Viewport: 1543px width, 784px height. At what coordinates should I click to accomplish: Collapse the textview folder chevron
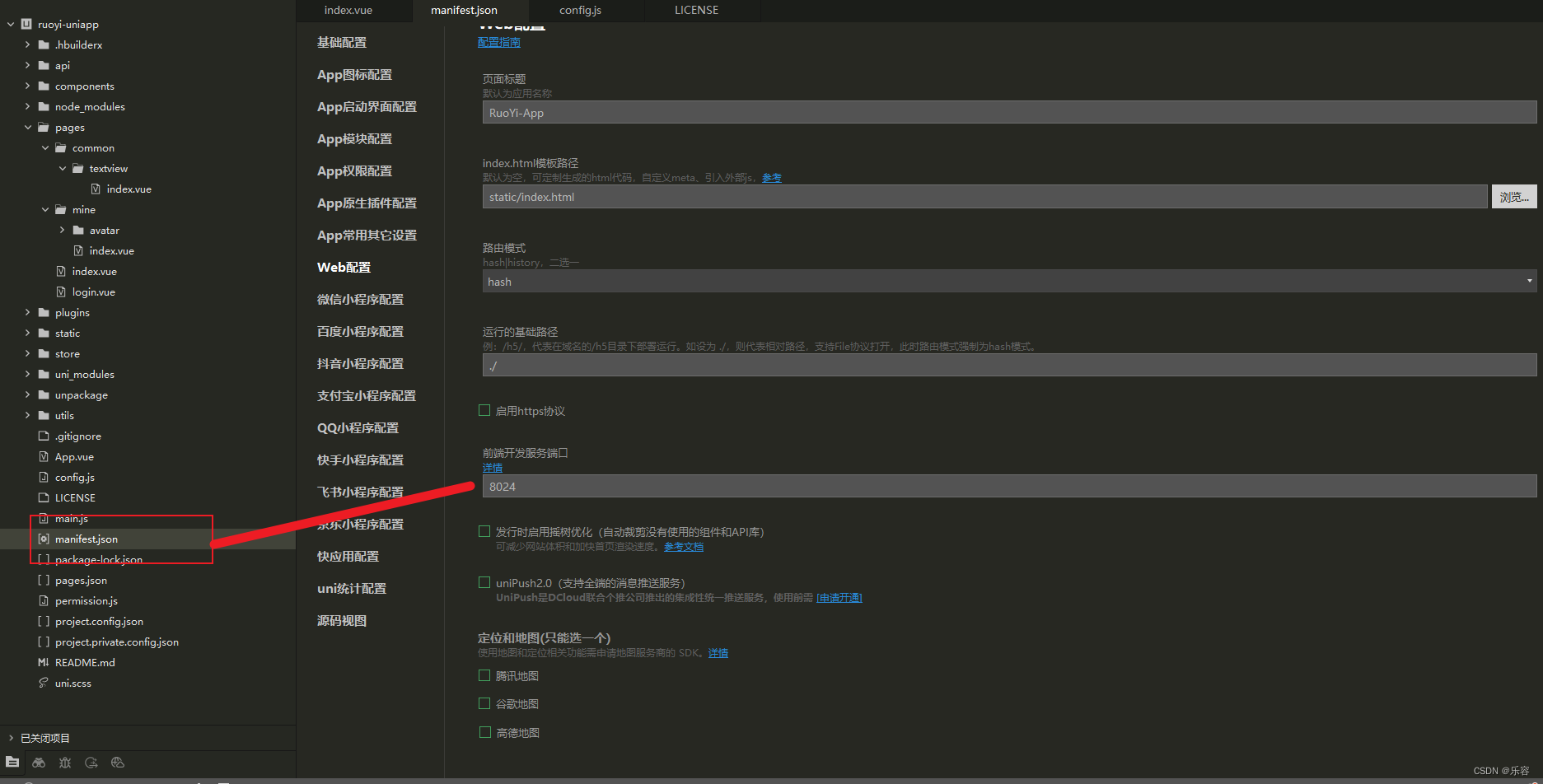[63, 168]
